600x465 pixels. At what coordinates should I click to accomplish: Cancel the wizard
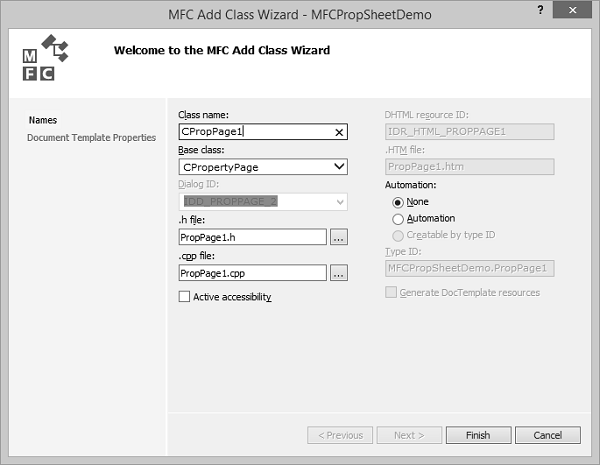[547, 435]
